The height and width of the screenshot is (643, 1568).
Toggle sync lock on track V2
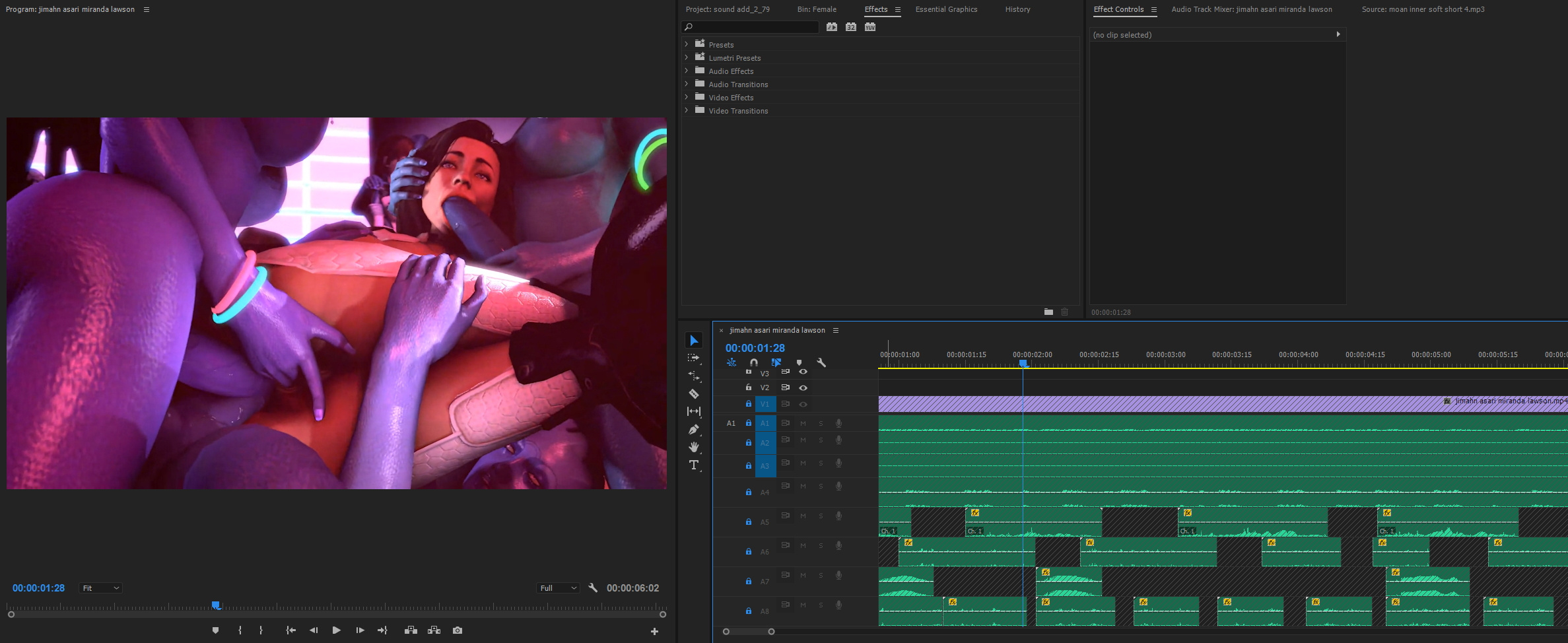click(x=786, y=388)
